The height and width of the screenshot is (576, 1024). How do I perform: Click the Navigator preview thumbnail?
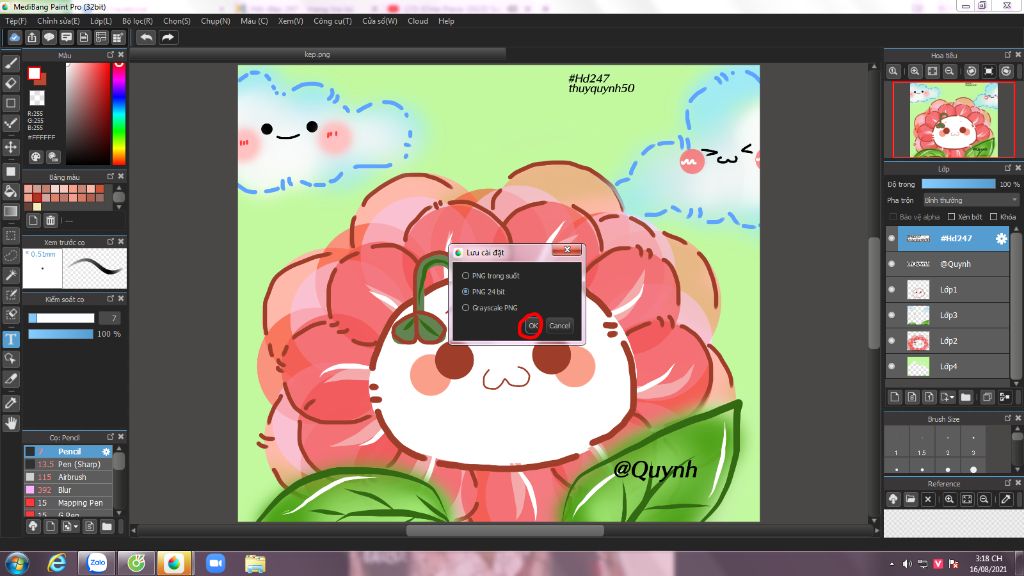point(953,120)
